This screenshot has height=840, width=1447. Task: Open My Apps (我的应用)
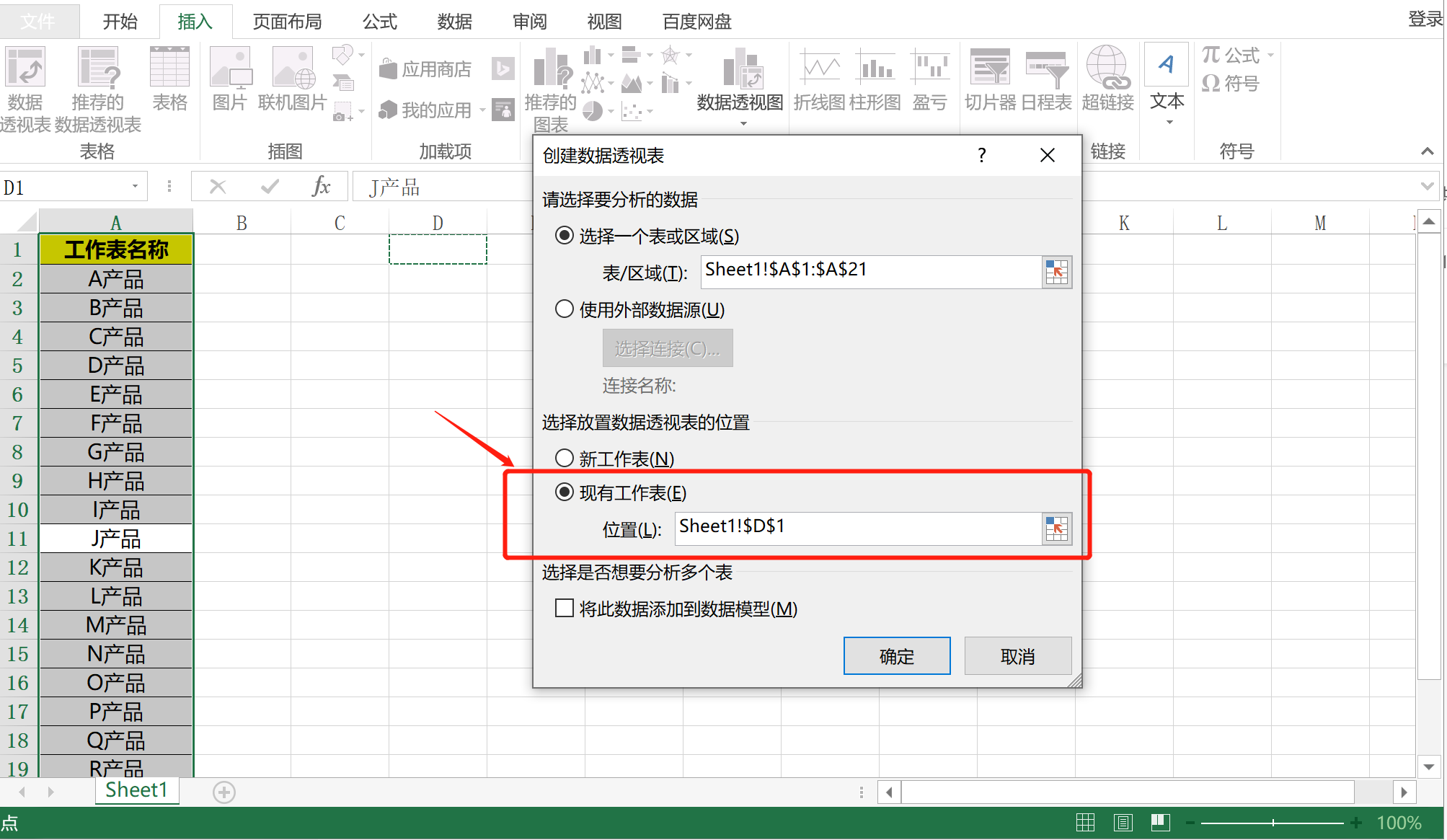click(425, 110)
